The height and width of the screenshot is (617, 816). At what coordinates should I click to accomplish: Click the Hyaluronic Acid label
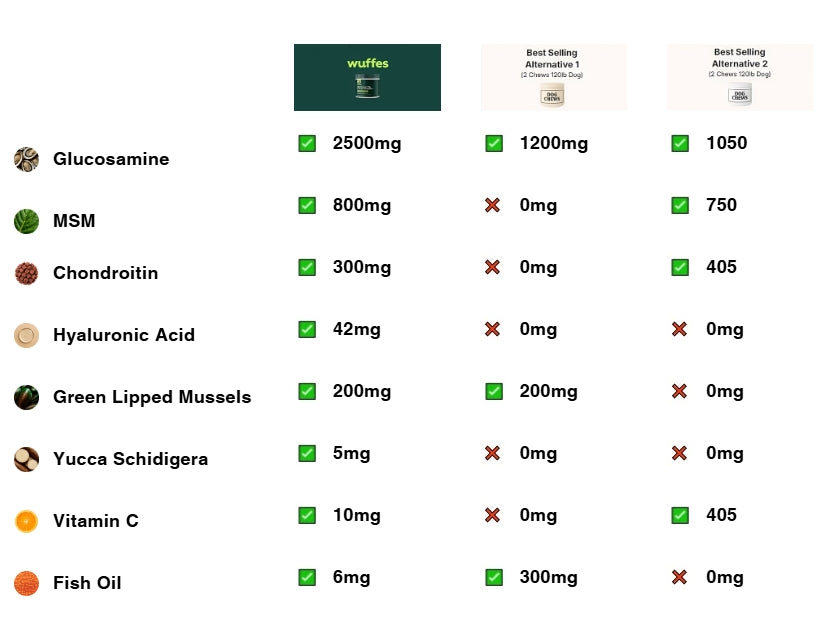click(x=124, y=335)
